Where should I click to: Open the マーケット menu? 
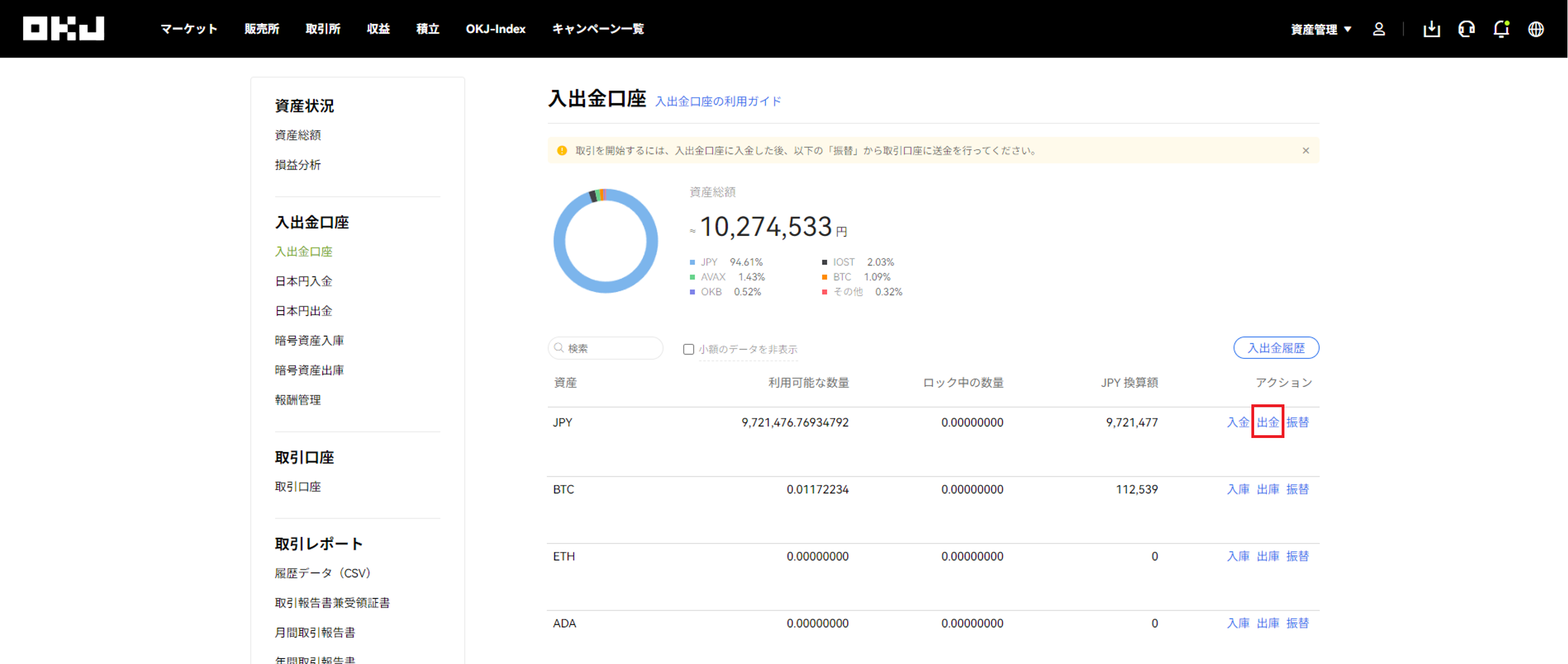(189, 29)
